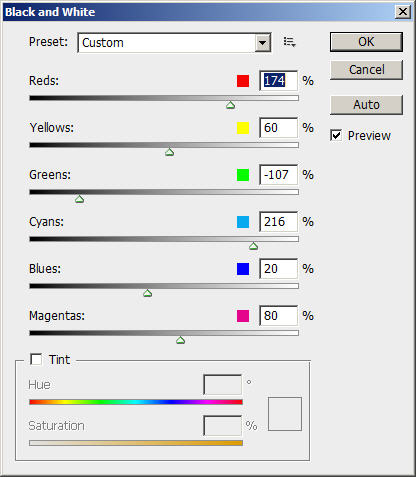
Task: Apply Auto black and white mix
Action: 366,105
